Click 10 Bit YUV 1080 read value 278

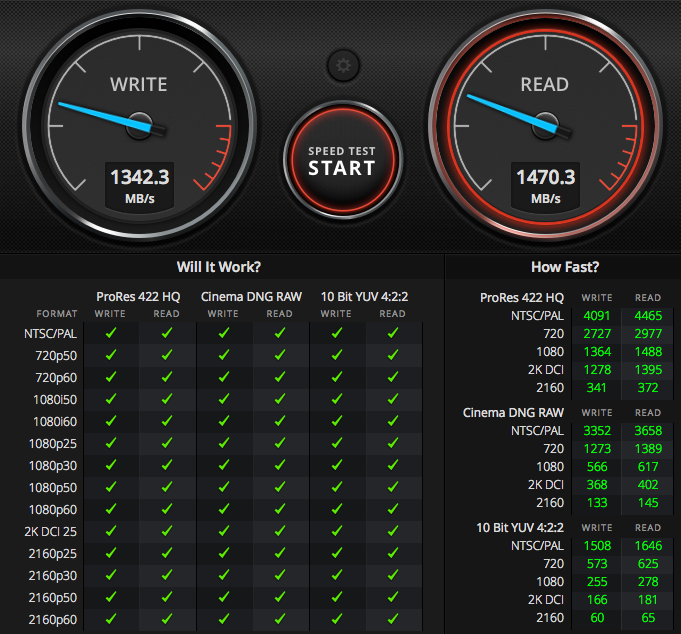tap(648, 582)
